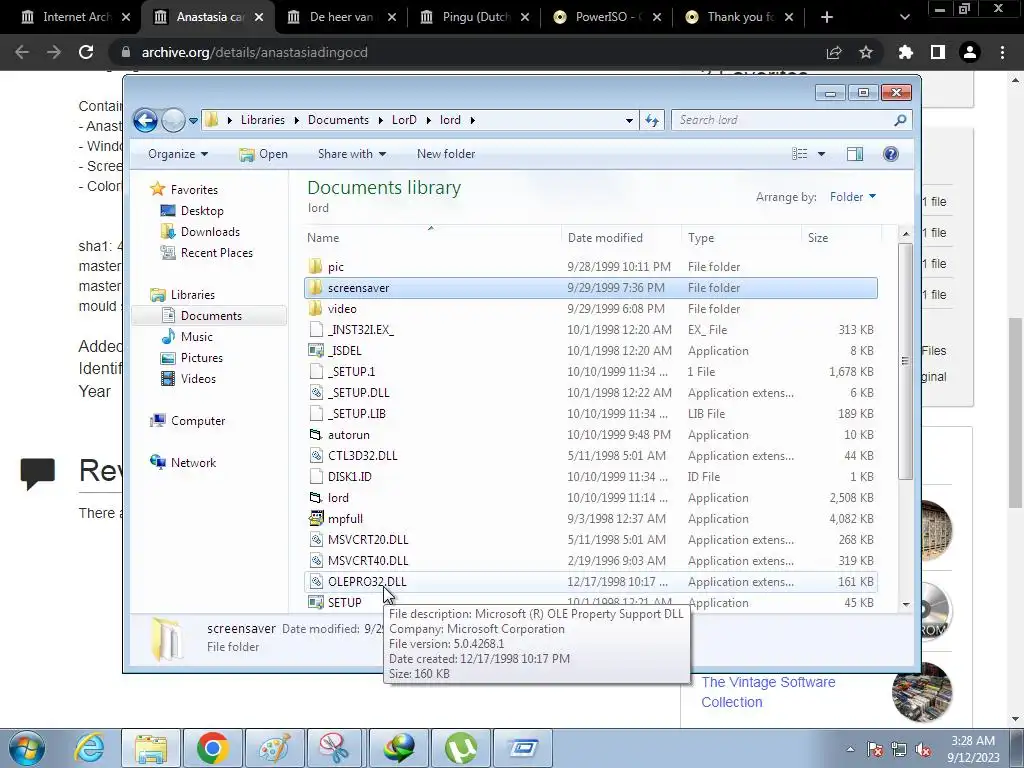Switch to the De heer van browser tab

341,17
